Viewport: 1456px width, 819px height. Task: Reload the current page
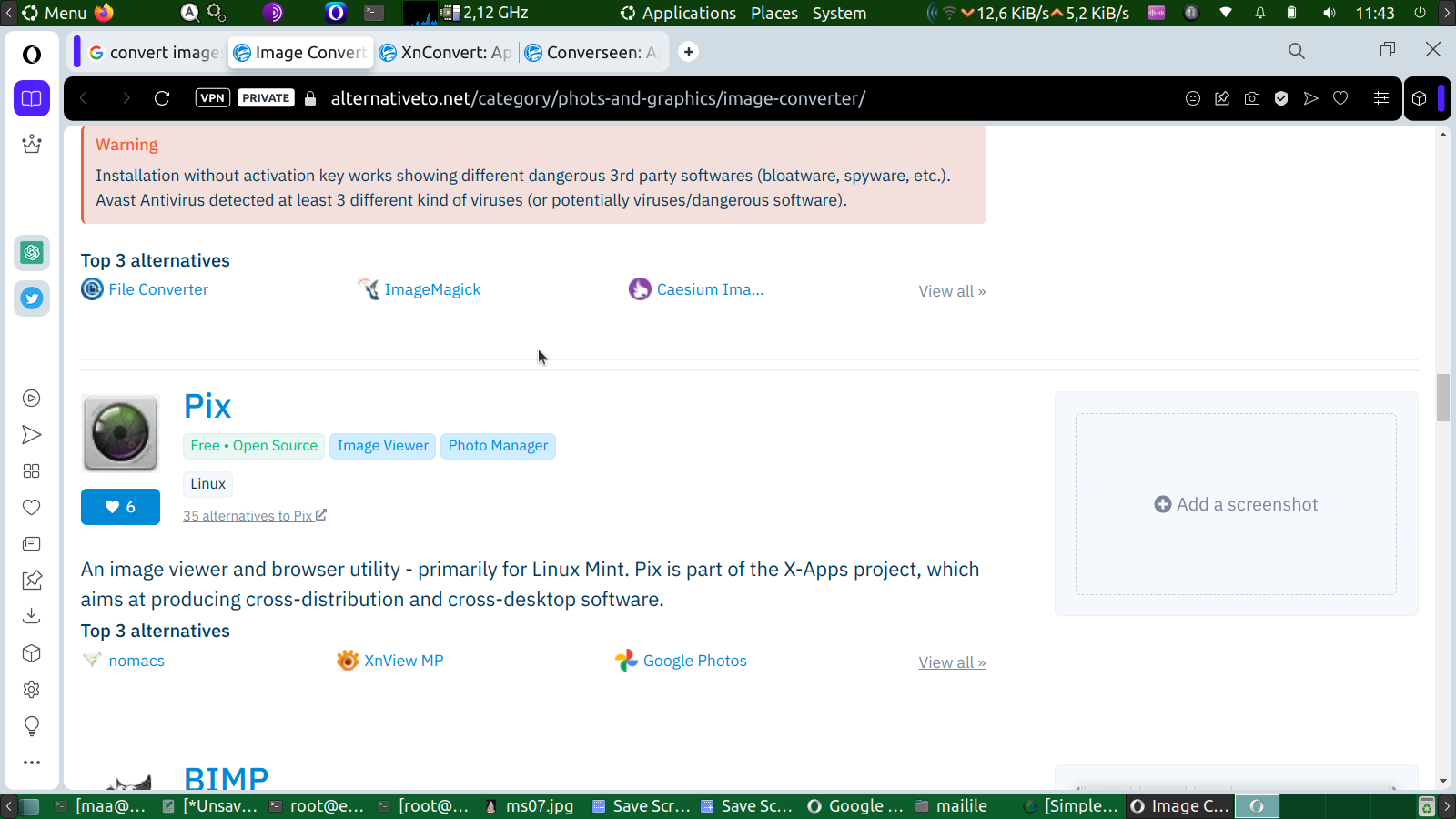162,98
